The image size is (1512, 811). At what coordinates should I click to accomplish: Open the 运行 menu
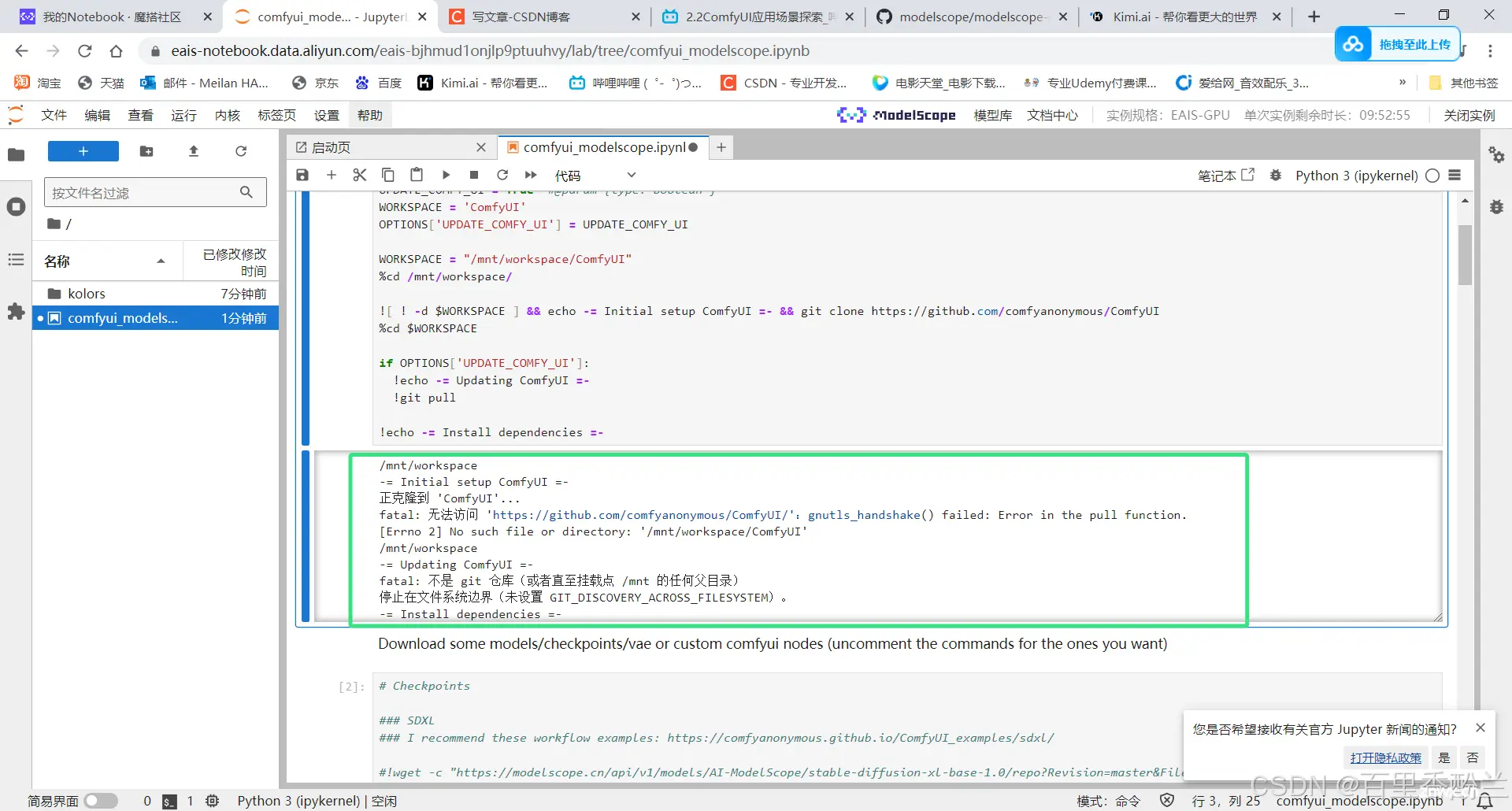point(183,116)
